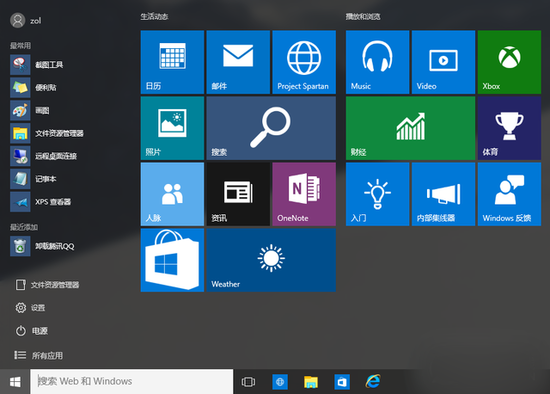Launch the Xbox tile

[509, 62]
